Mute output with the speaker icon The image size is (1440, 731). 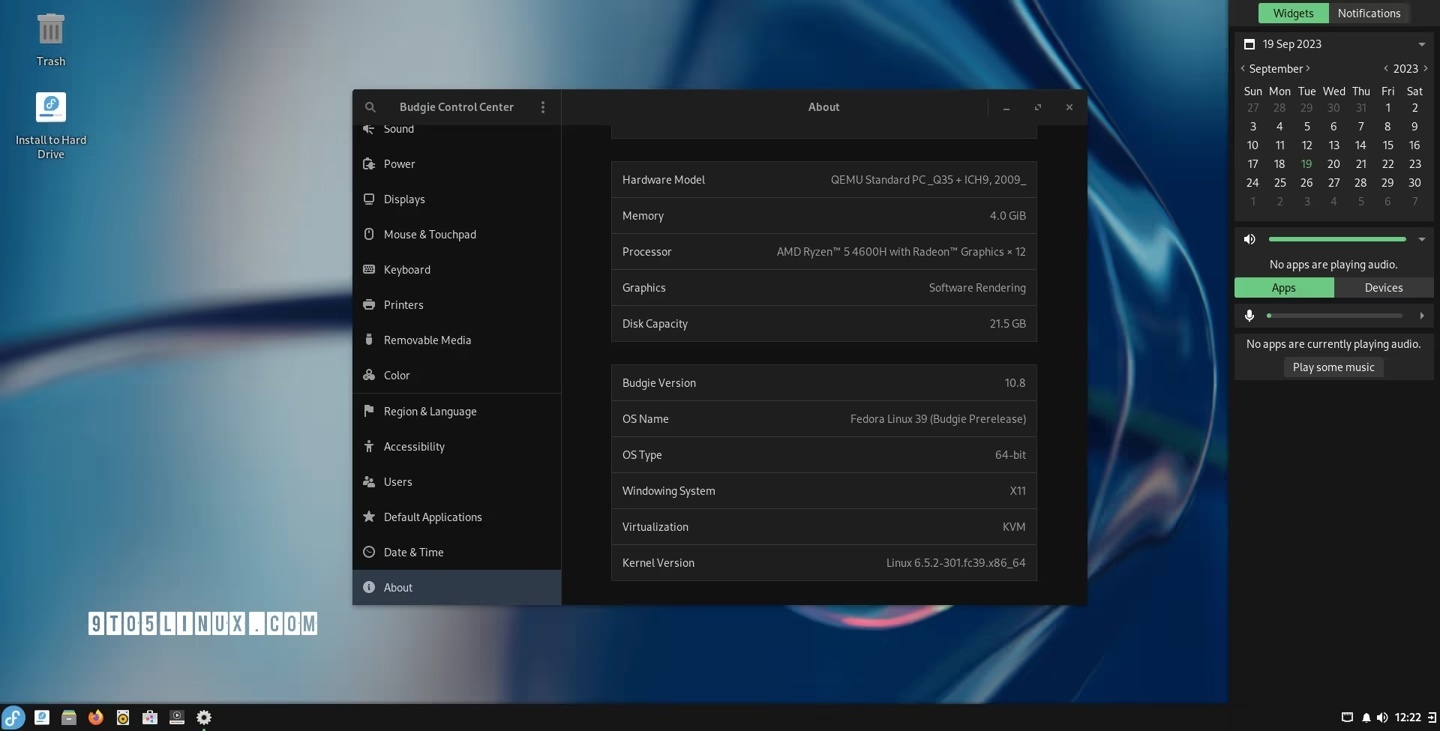1249,239
